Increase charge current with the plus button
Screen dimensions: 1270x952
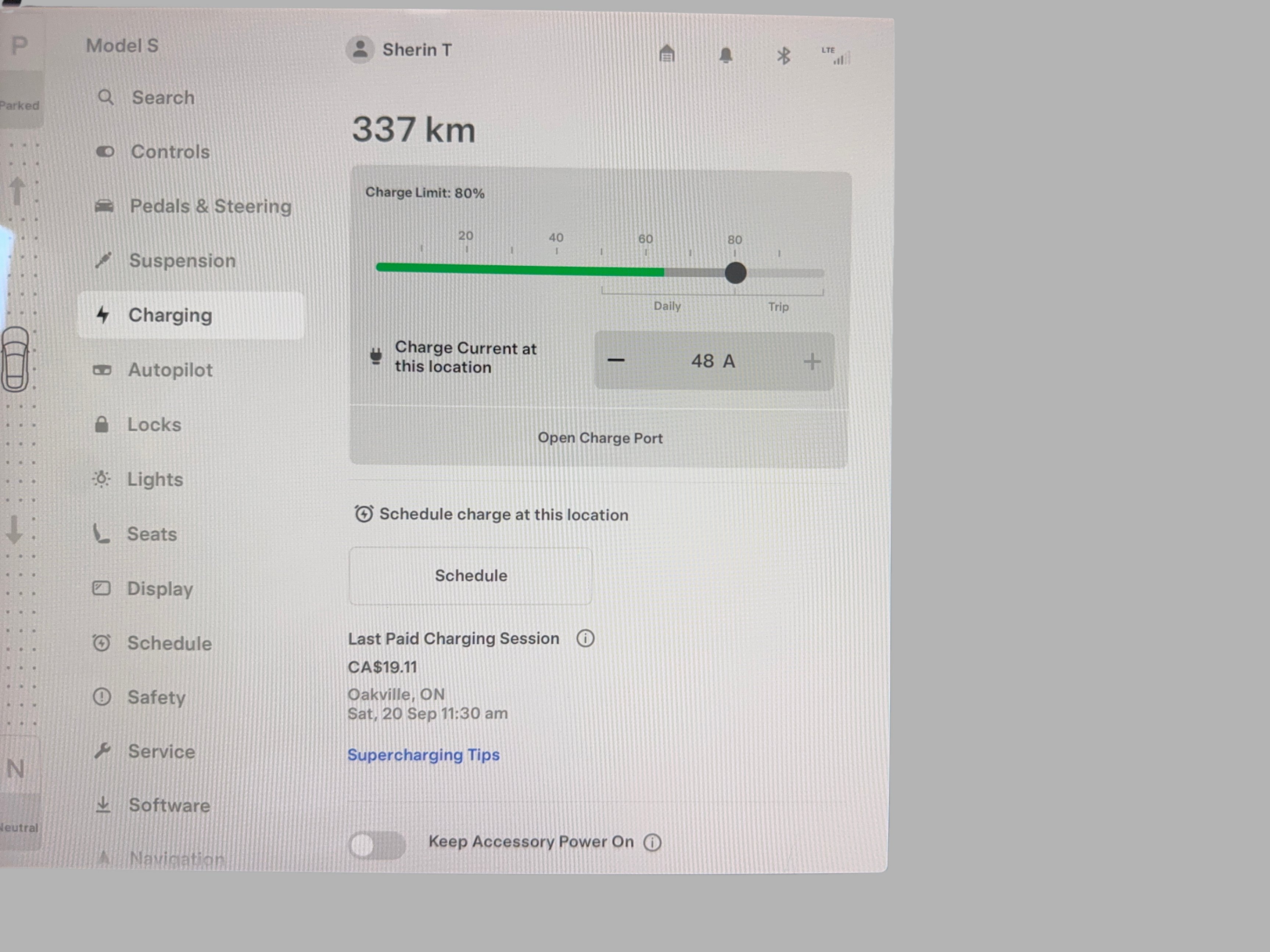[812, 362]
